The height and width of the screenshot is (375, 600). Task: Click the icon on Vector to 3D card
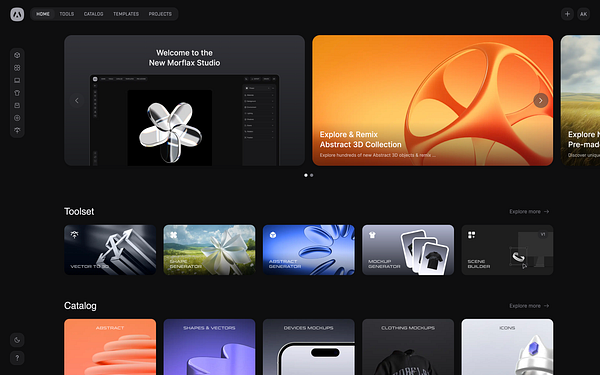tap(74, 235)
